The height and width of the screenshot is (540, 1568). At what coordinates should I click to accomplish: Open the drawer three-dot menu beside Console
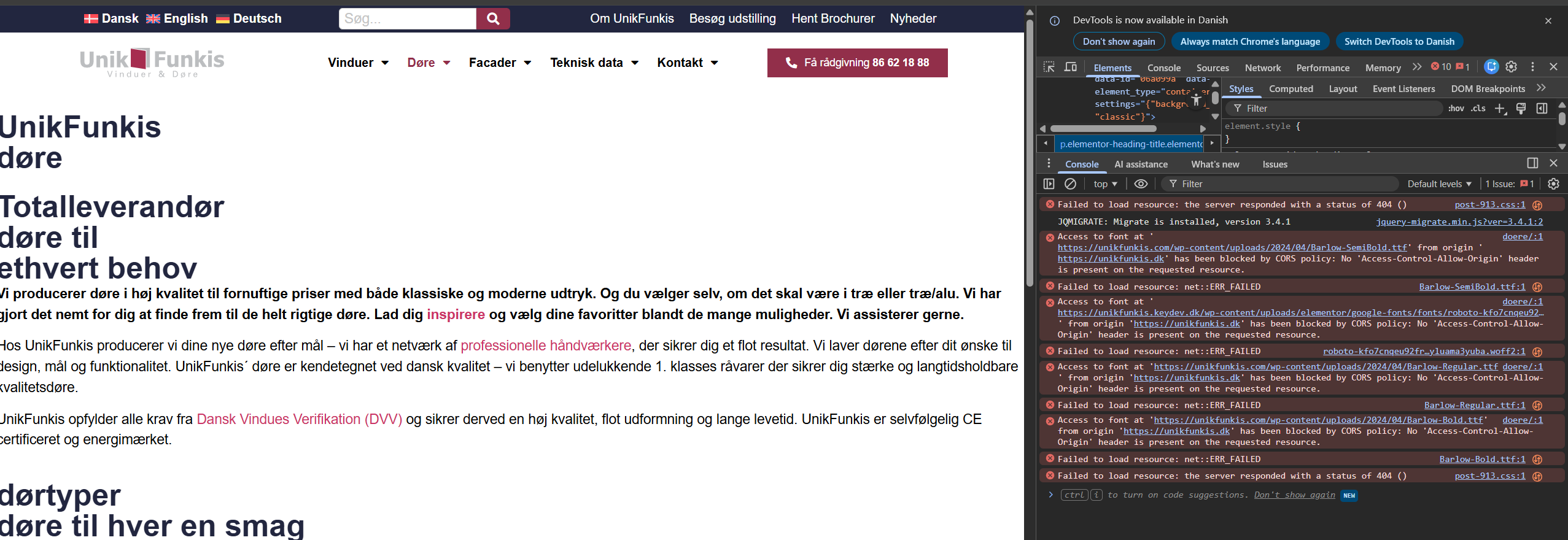(1049, 163)
